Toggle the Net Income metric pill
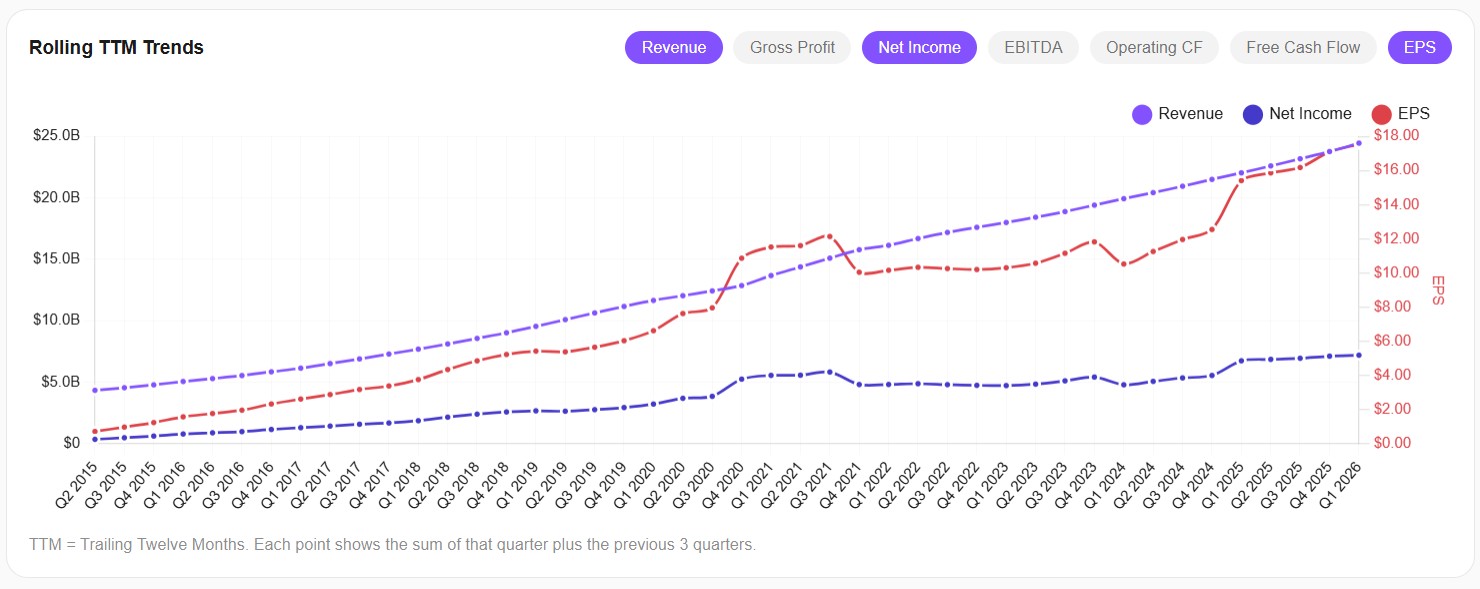Screen dimensions: 1480x589 918,47
